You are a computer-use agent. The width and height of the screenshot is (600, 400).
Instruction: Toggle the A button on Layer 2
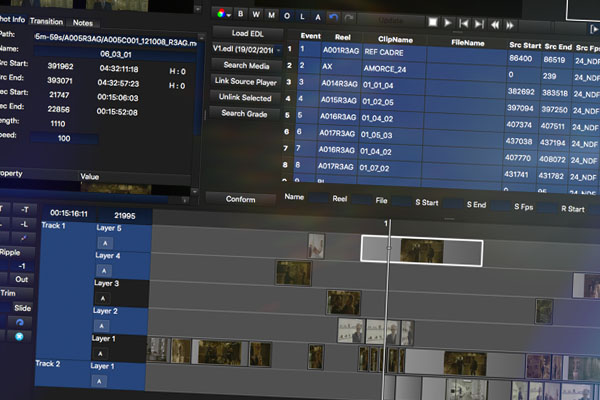click(101, 326)
